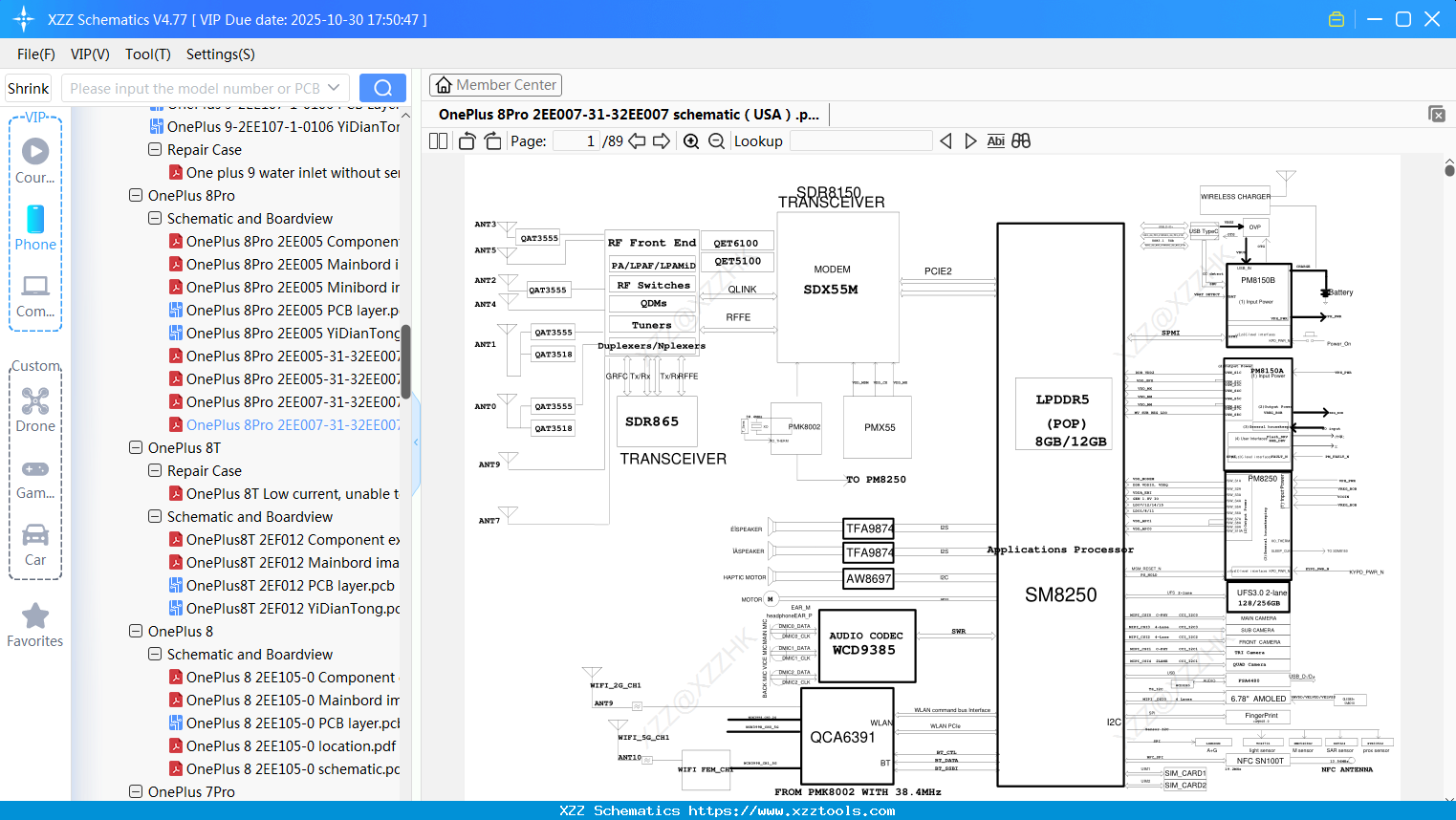Open OnePlus 8T 2EF012 PCB layer.pcb
Viewport: 1456px width, 820px height.
(282, 586)
